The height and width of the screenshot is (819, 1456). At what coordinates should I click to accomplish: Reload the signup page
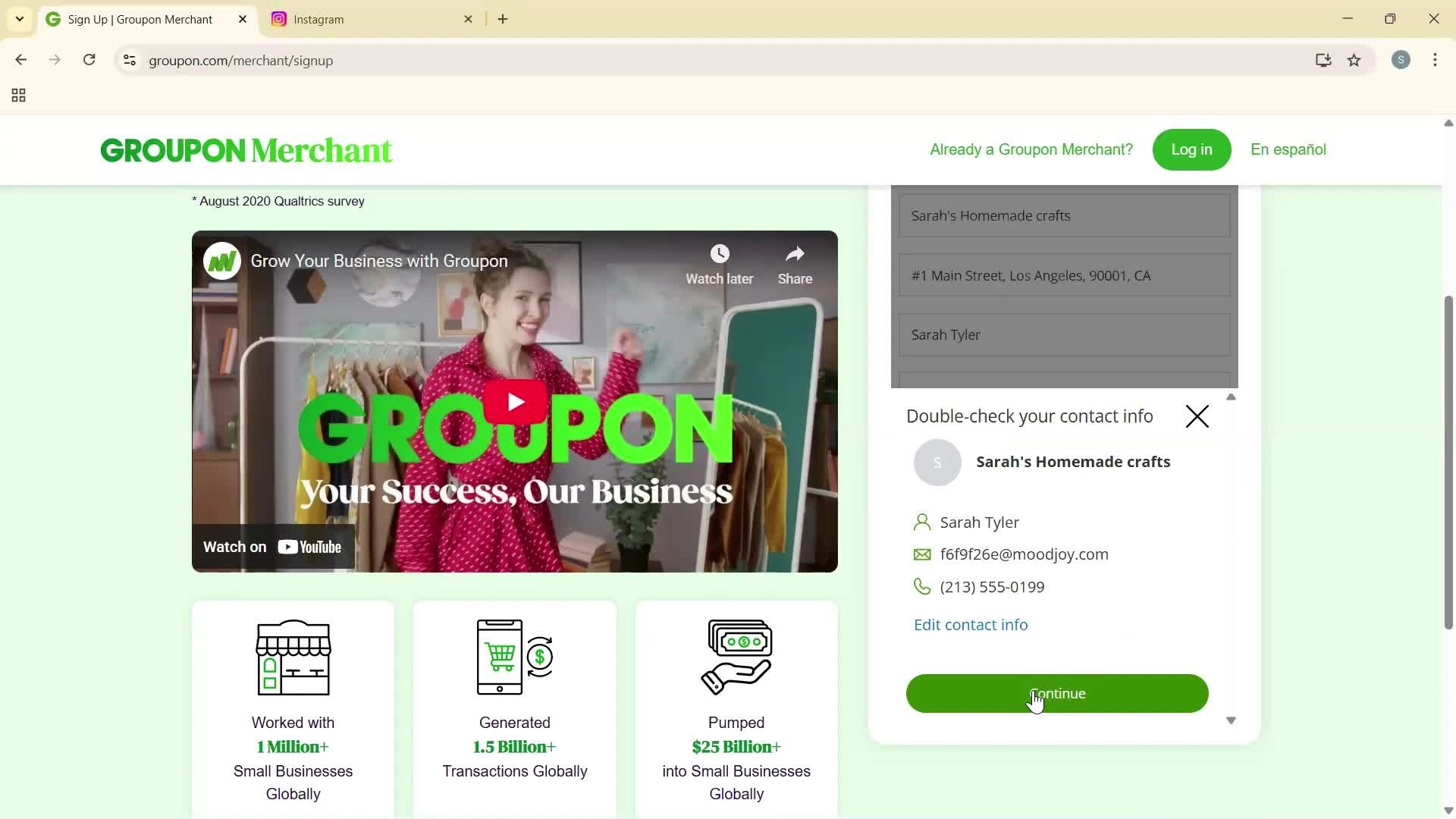pyautogui.click(x=89, y=60)
